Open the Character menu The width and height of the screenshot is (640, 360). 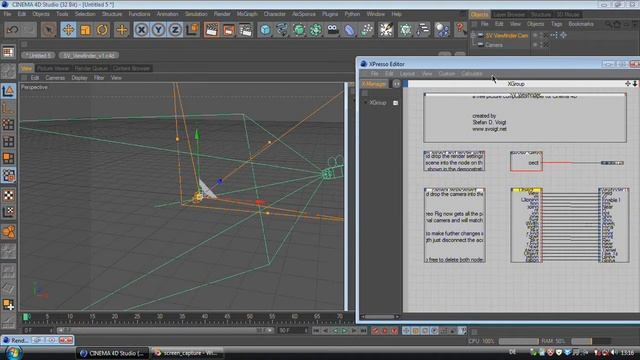pos(274,14)
